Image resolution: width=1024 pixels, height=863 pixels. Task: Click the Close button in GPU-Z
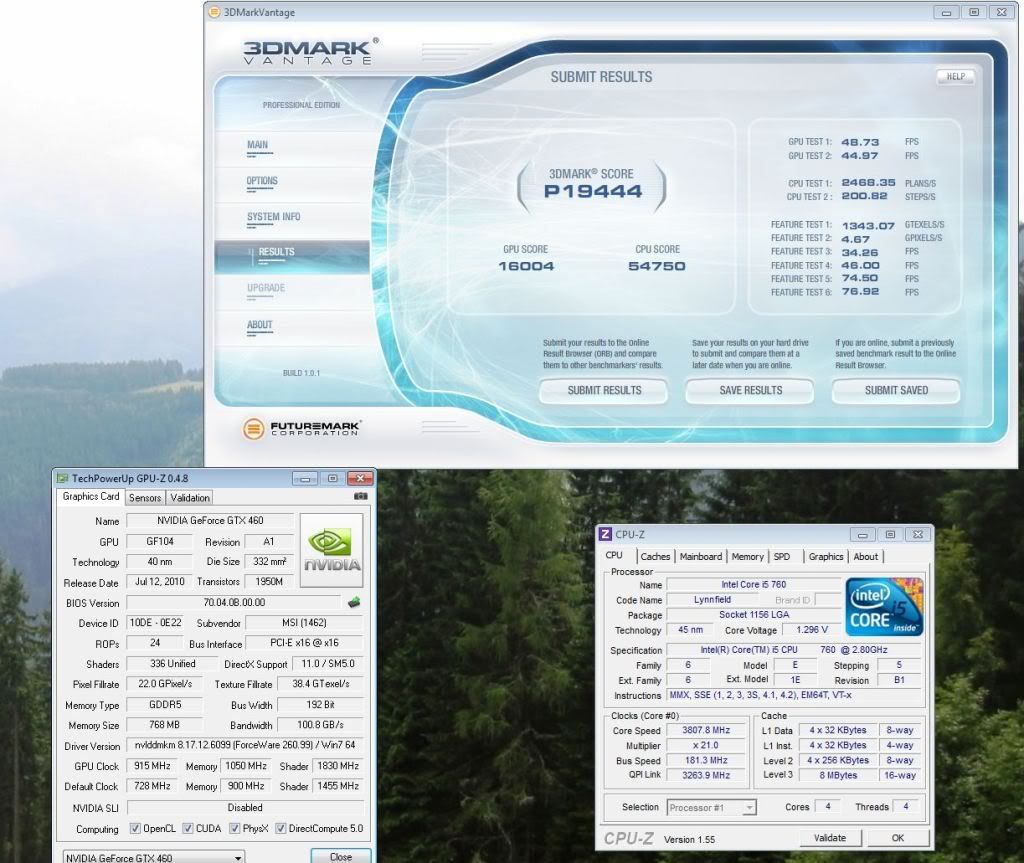click(x=341, y=856)
